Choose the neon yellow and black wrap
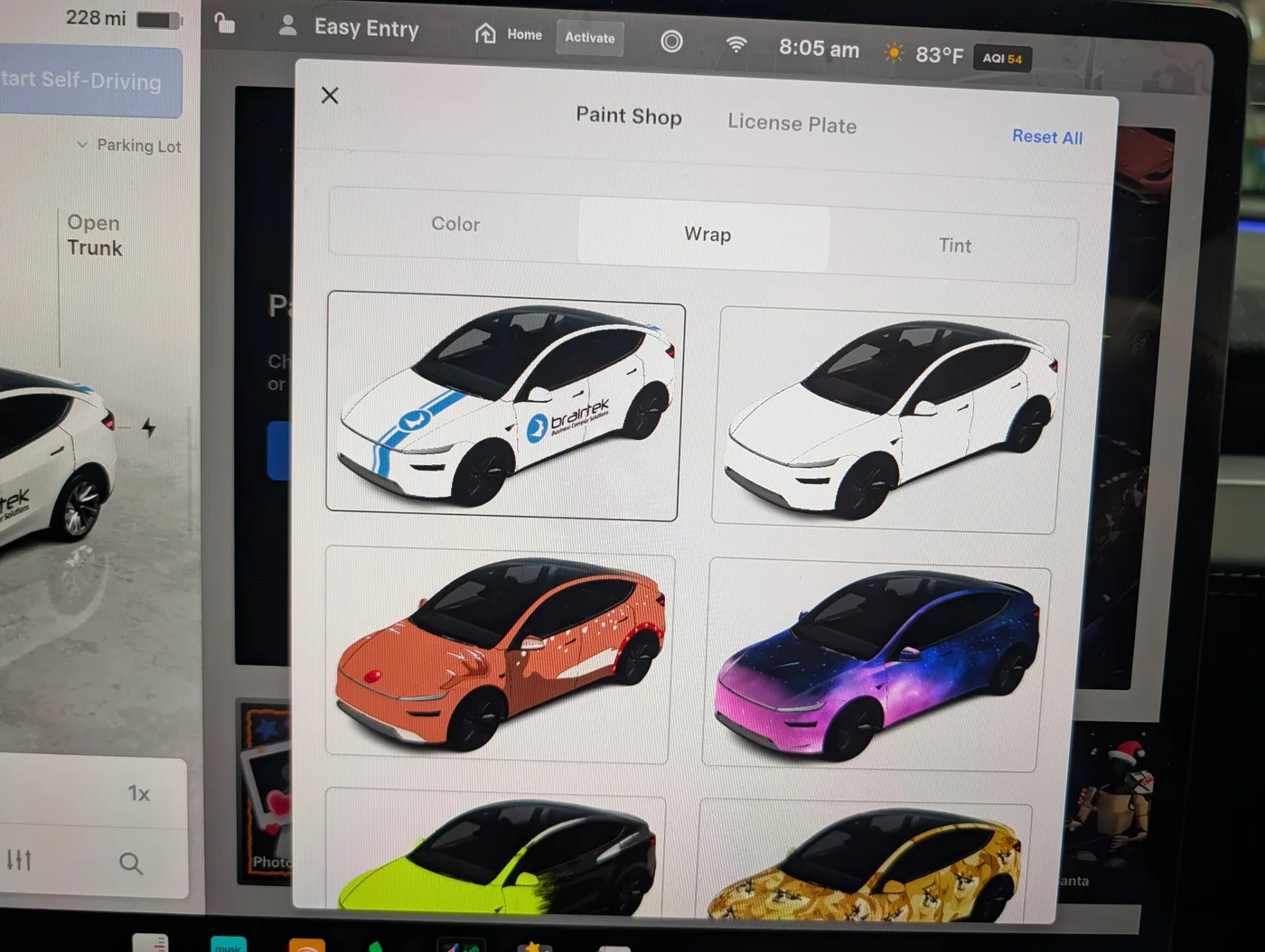 [493, 849]
